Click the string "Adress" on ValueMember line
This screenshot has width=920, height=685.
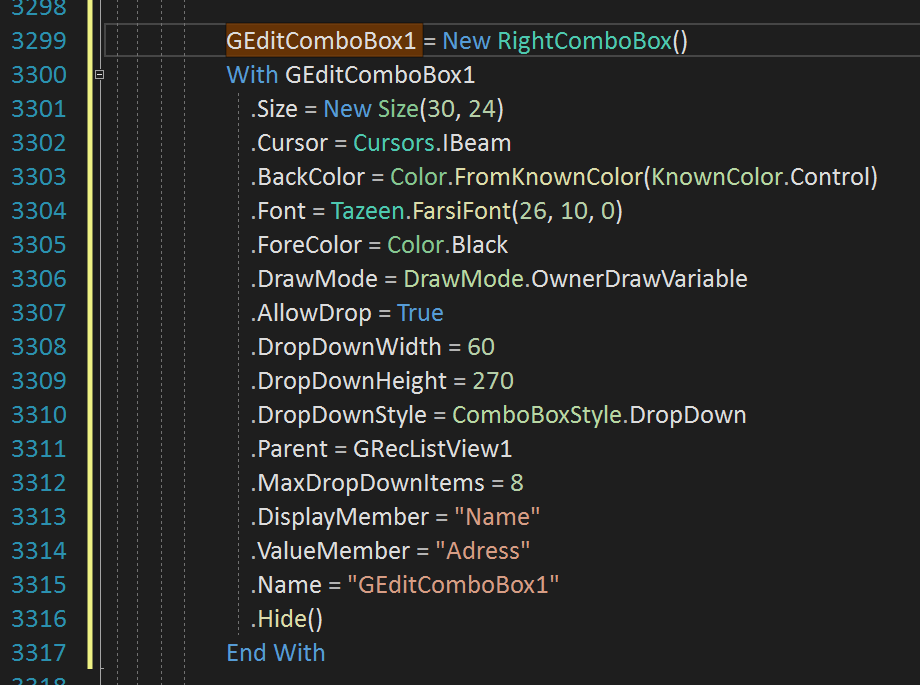pos(484,550)
